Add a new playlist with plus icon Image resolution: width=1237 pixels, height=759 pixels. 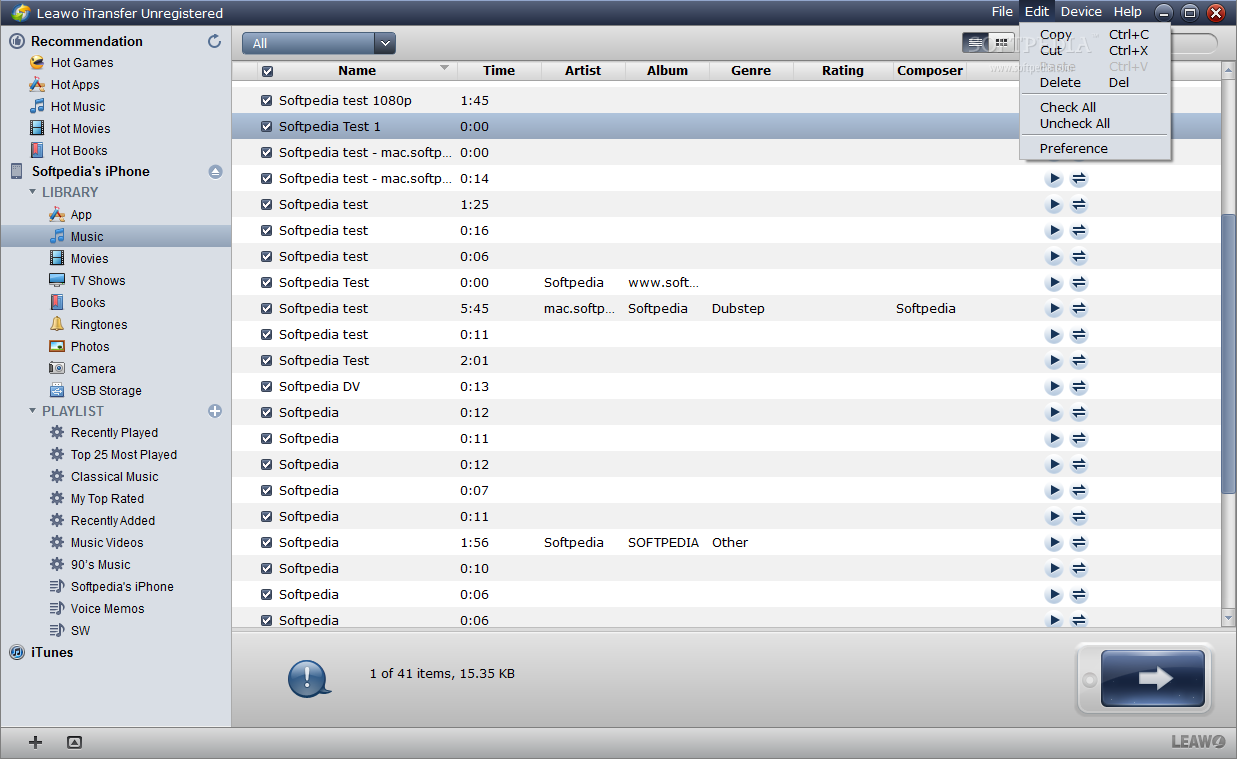[215, 411]
